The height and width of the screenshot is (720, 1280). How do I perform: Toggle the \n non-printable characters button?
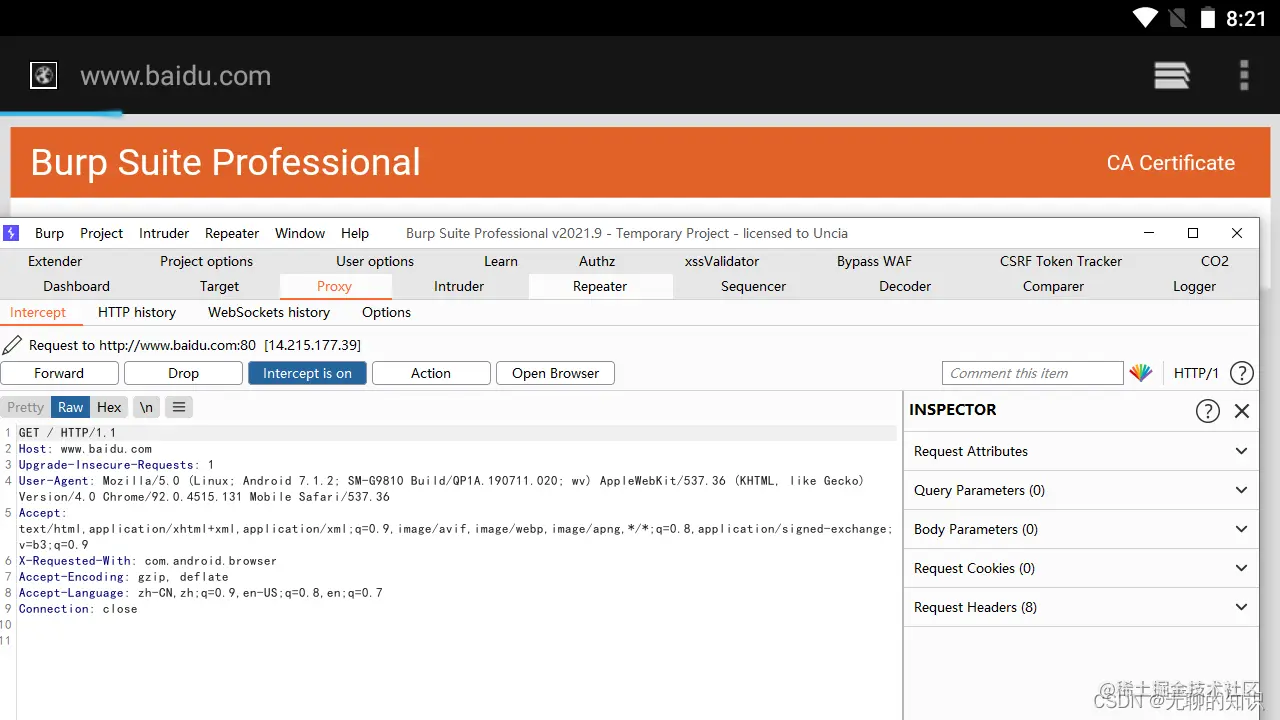[x=146, y=407]
